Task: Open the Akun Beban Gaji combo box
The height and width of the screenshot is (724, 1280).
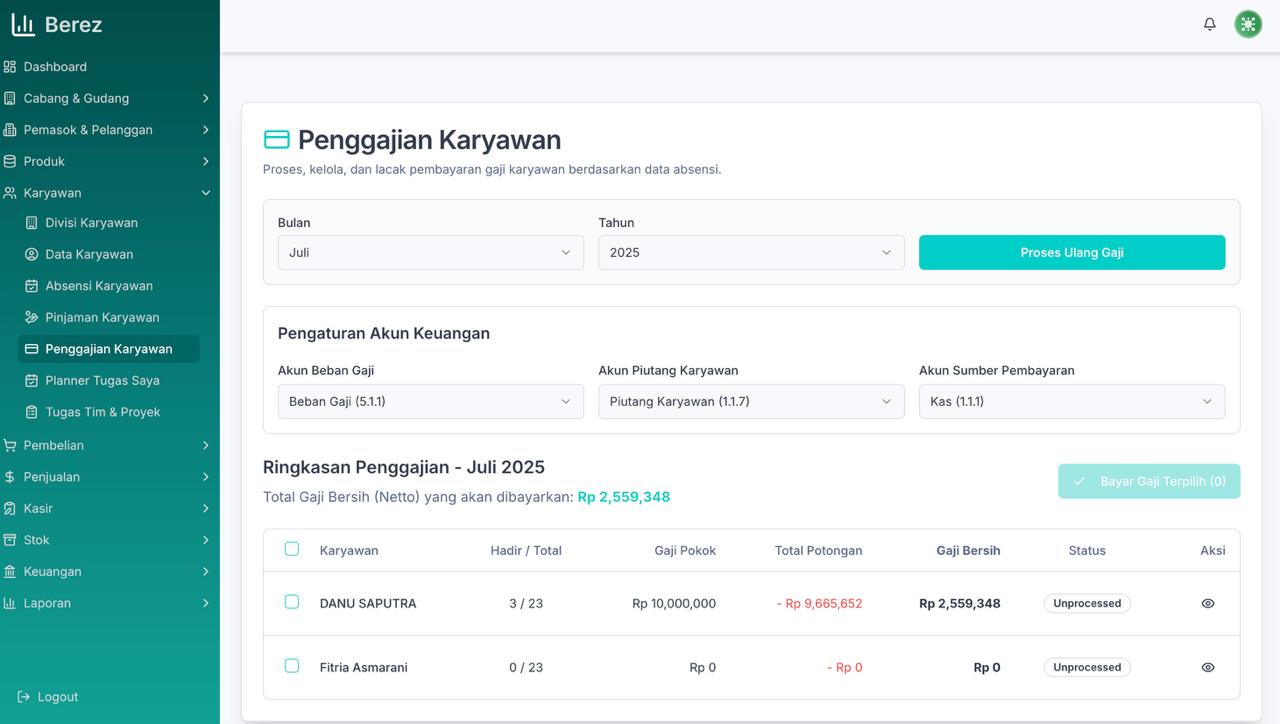Action: tap(430, 401)
